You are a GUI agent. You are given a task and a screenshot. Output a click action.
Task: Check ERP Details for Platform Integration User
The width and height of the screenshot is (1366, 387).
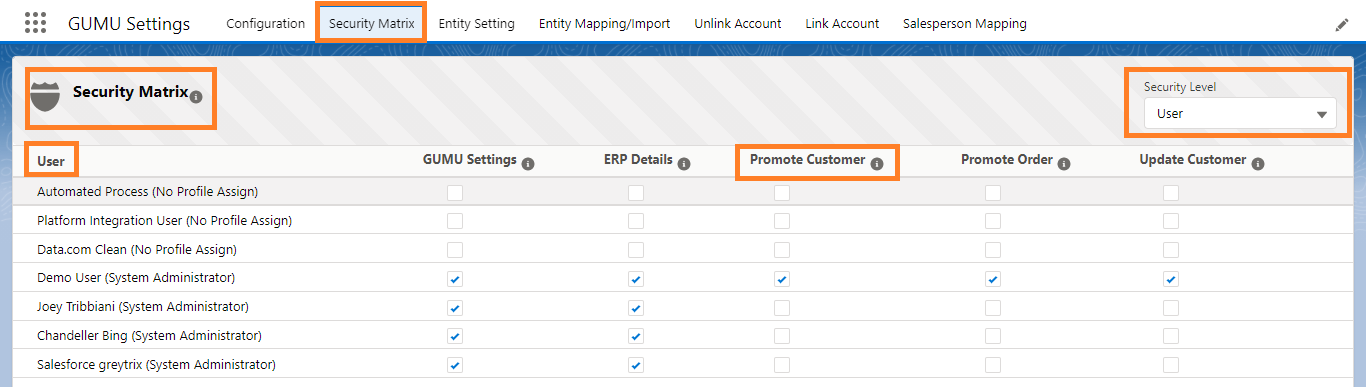[636, 221]
